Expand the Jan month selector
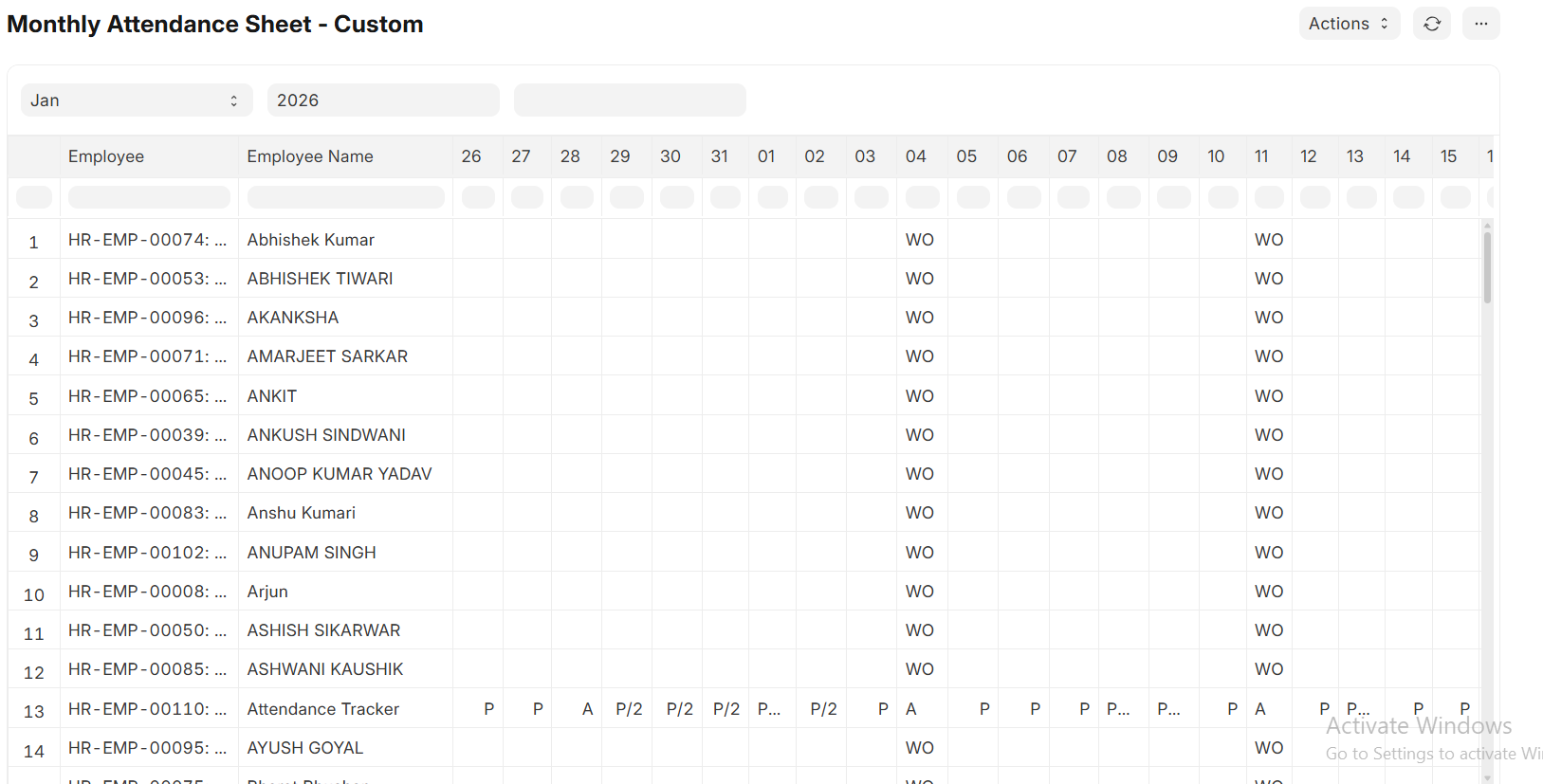1543x784 pixels. (137, 100)
